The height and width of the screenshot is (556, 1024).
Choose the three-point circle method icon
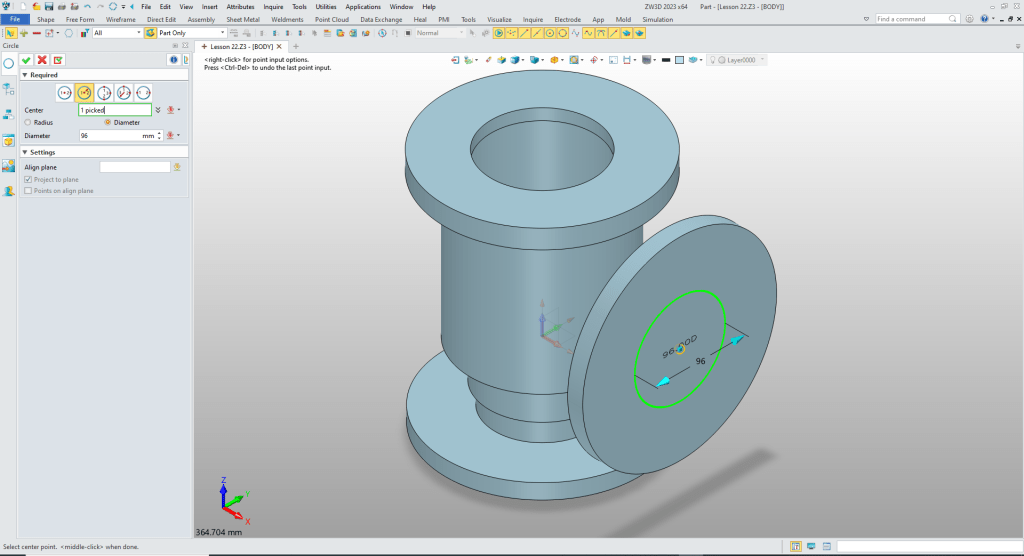(x=104, y=92)
